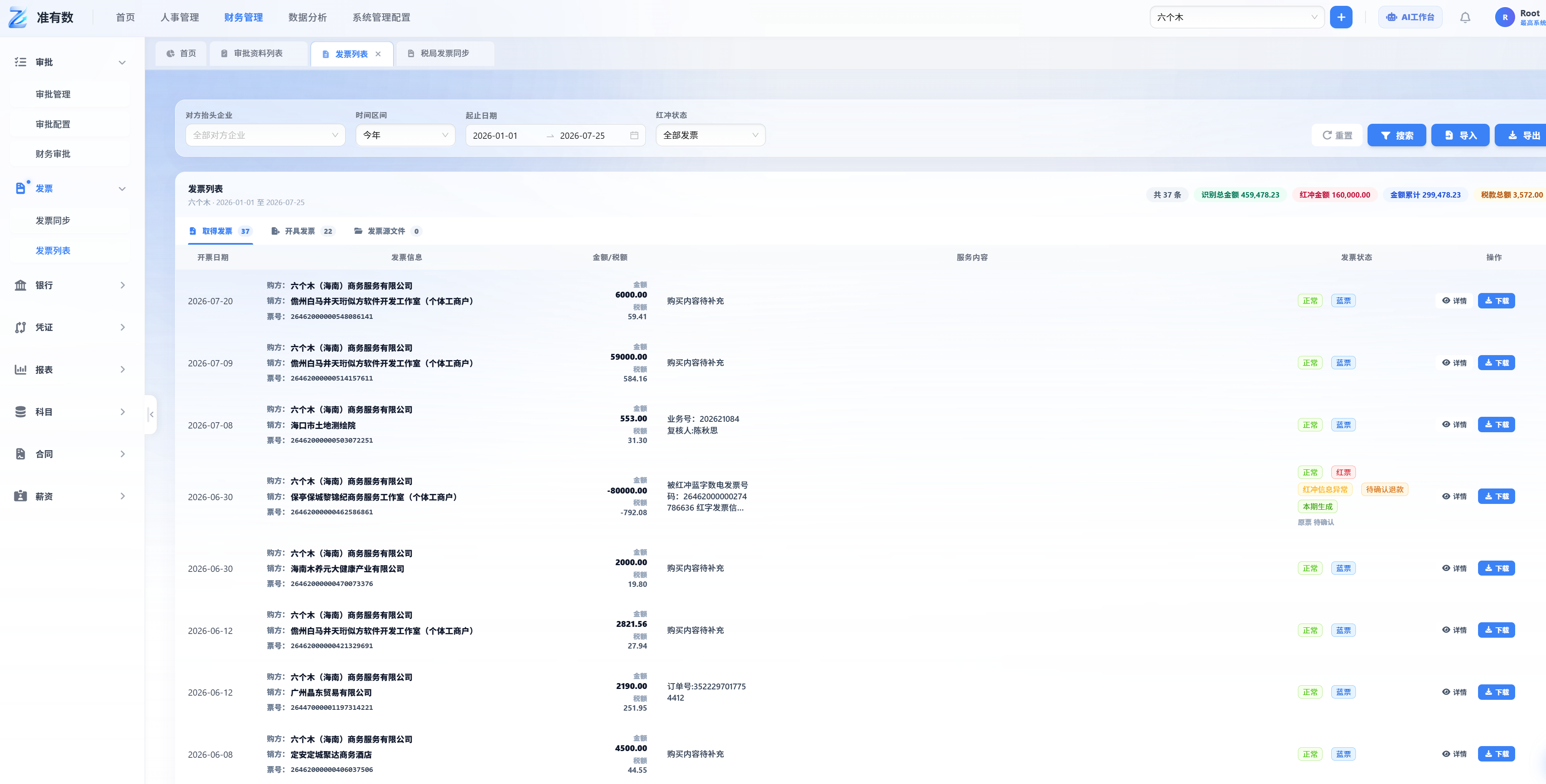The width and height of the screenshot is (1546, 784).
Task: View details of 海南木养元大健康产业 invoice
Action: [x=1454, y=569]
